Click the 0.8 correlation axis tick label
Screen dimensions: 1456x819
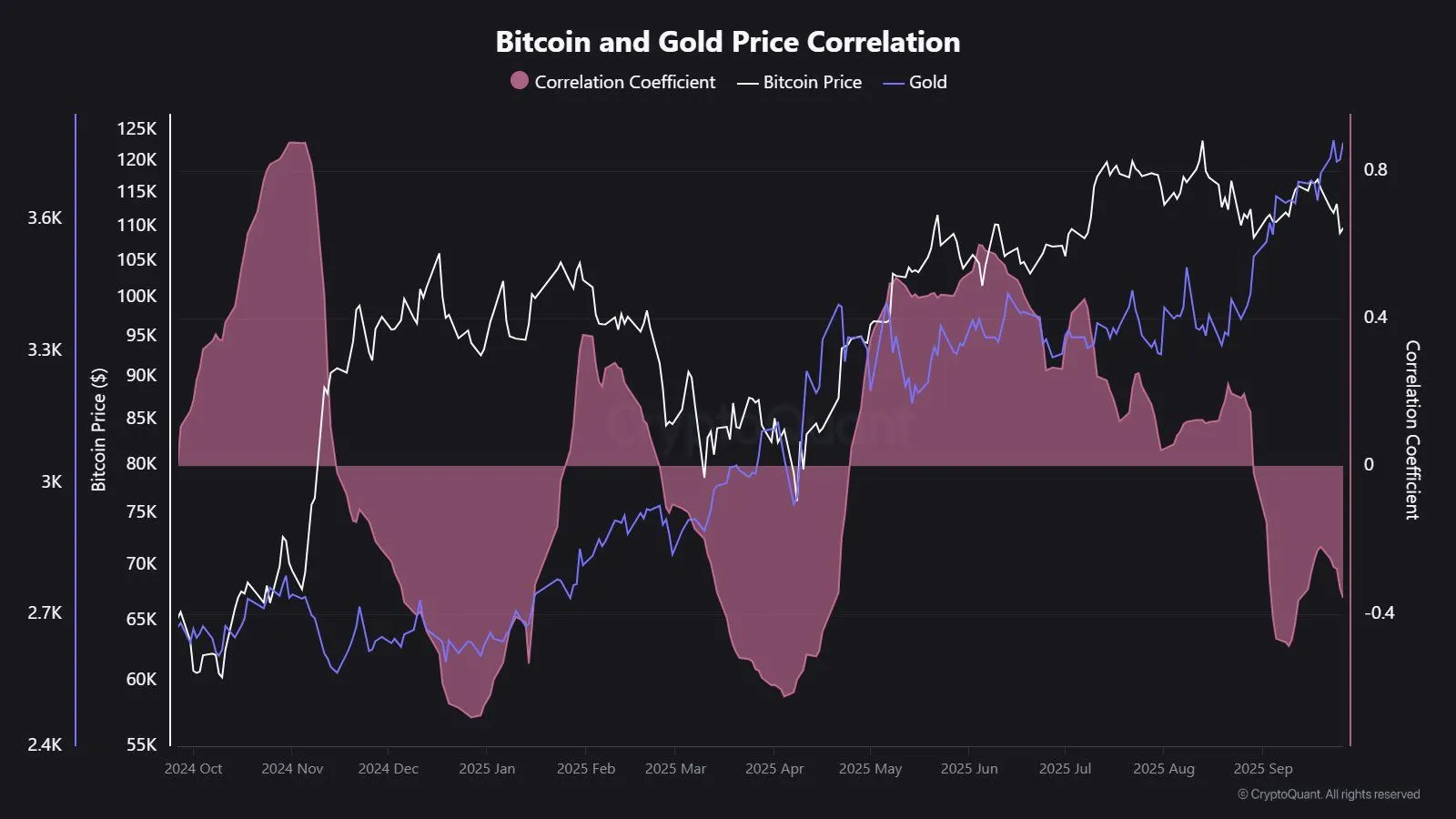[1376, 170]
